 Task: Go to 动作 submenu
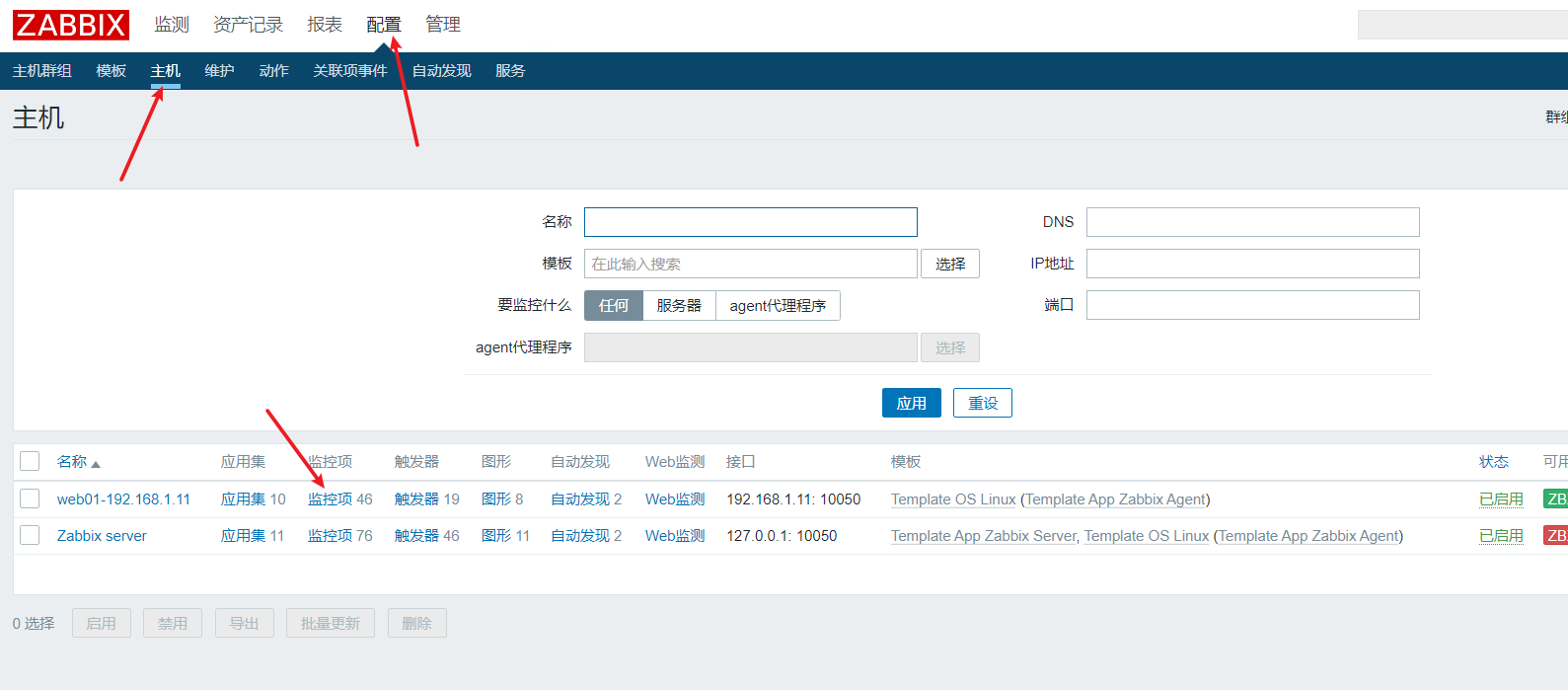[273, 71]
